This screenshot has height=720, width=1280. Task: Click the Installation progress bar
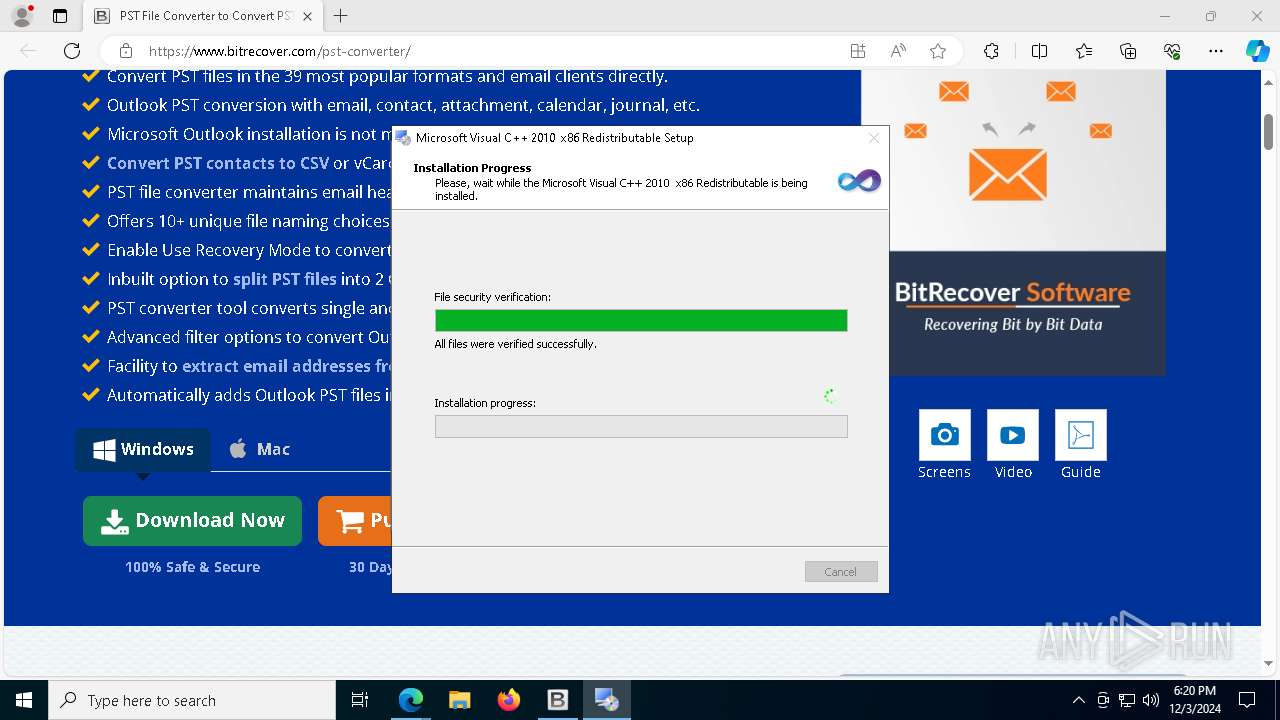click(x=641, y=426)
